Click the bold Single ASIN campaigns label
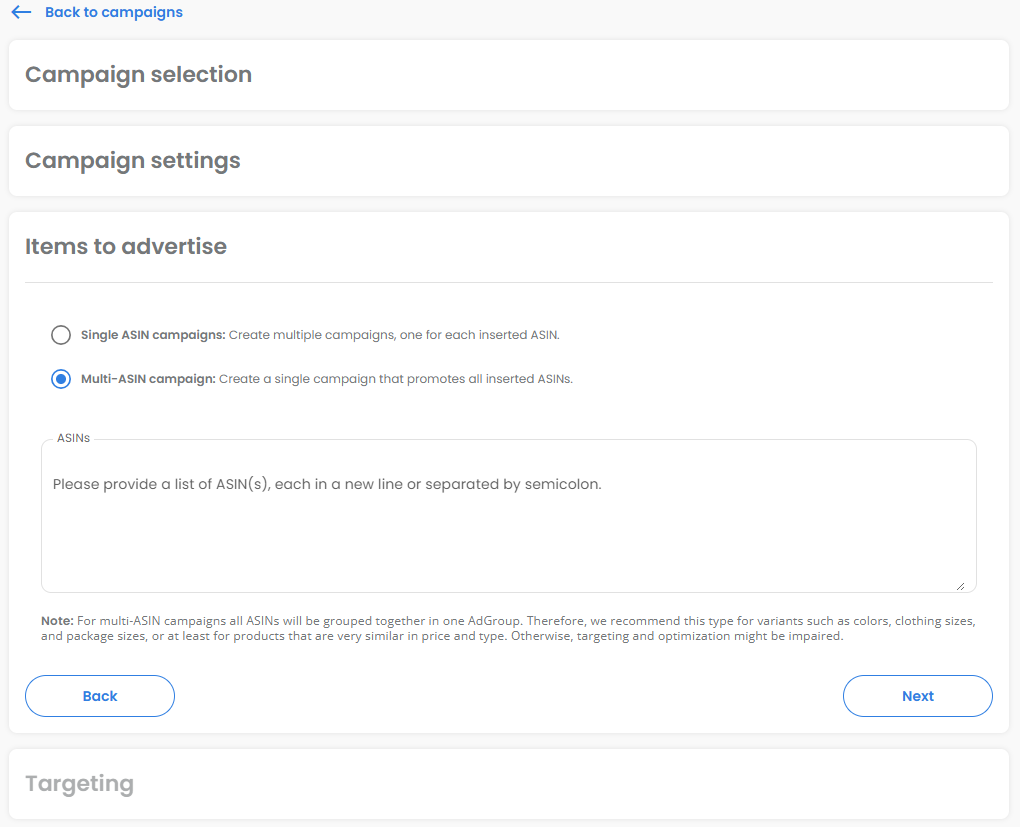Image resolution: width=1020 pixels, height=827 pixels. pos(153,335)
